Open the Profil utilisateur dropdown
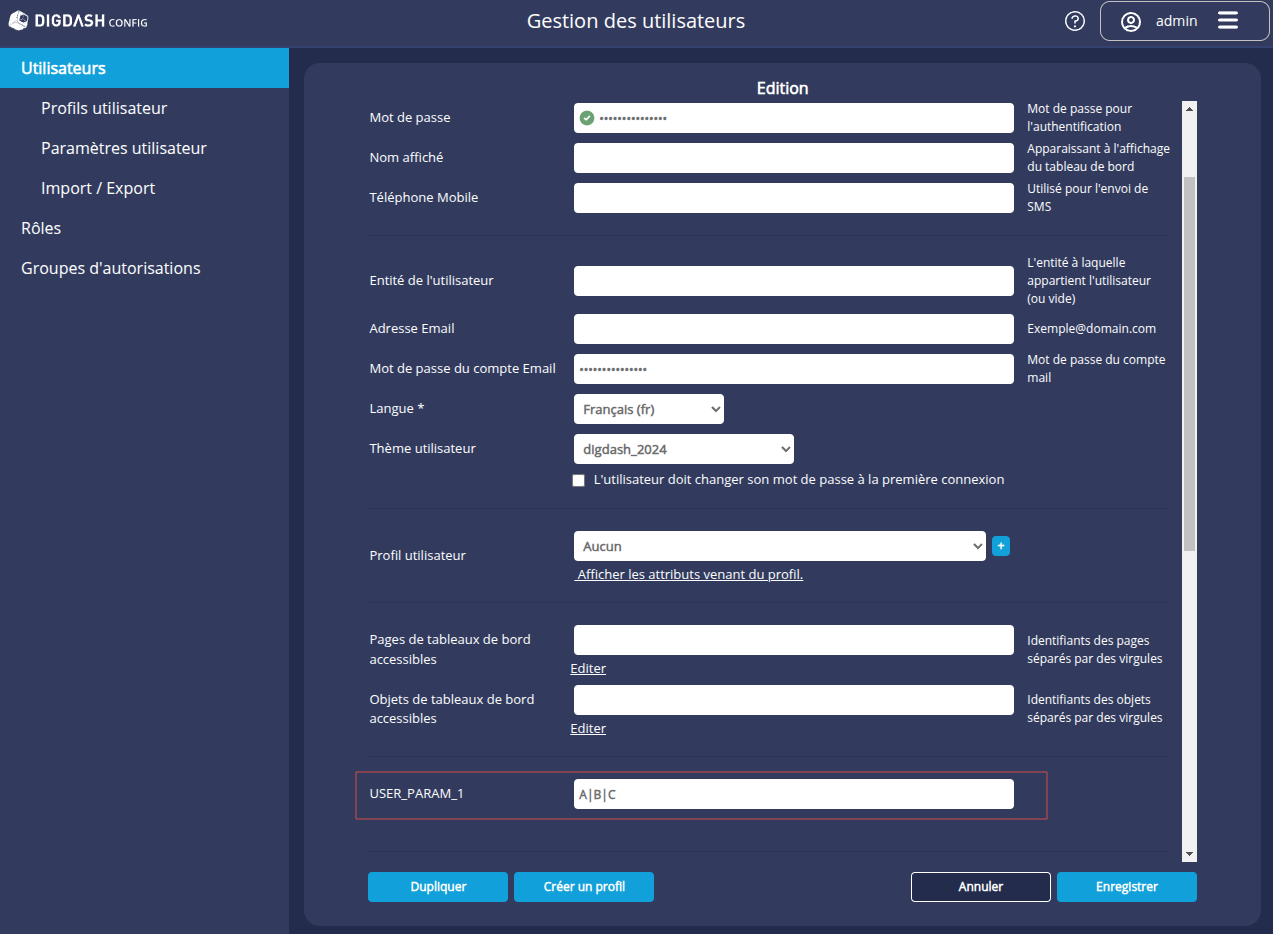 [779, 546]
